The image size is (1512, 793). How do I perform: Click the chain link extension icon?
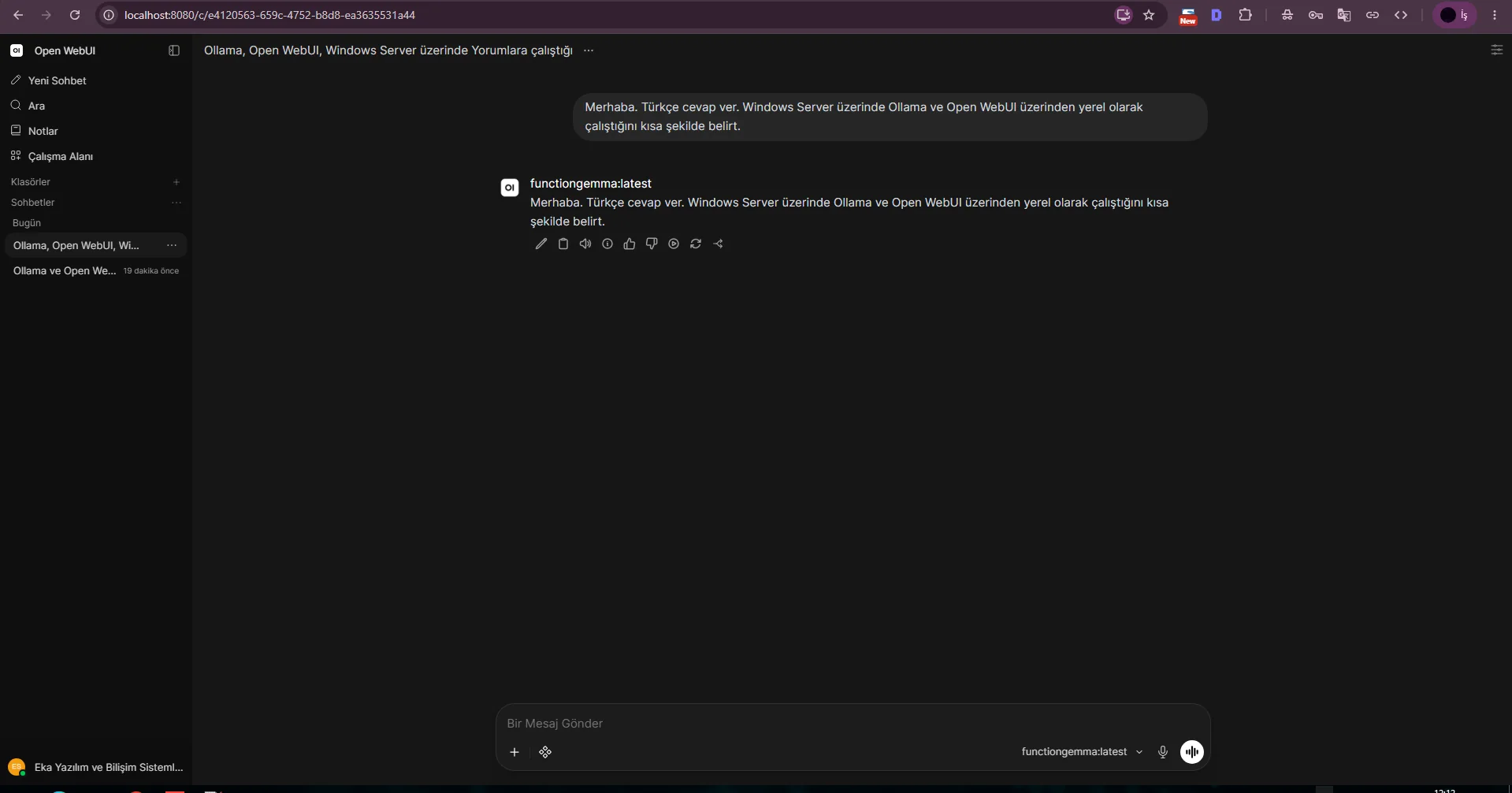tap(1372, 15)
